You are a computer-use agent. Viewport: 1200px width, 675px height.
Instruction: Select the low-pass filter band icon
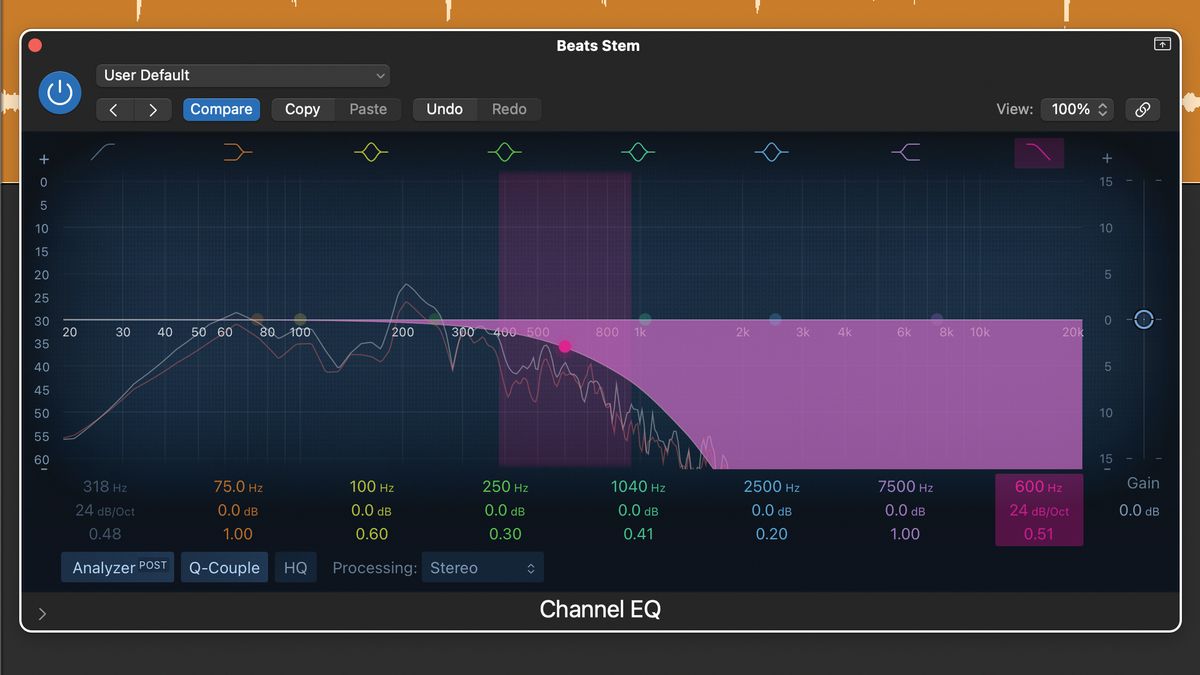[1039, 152]
